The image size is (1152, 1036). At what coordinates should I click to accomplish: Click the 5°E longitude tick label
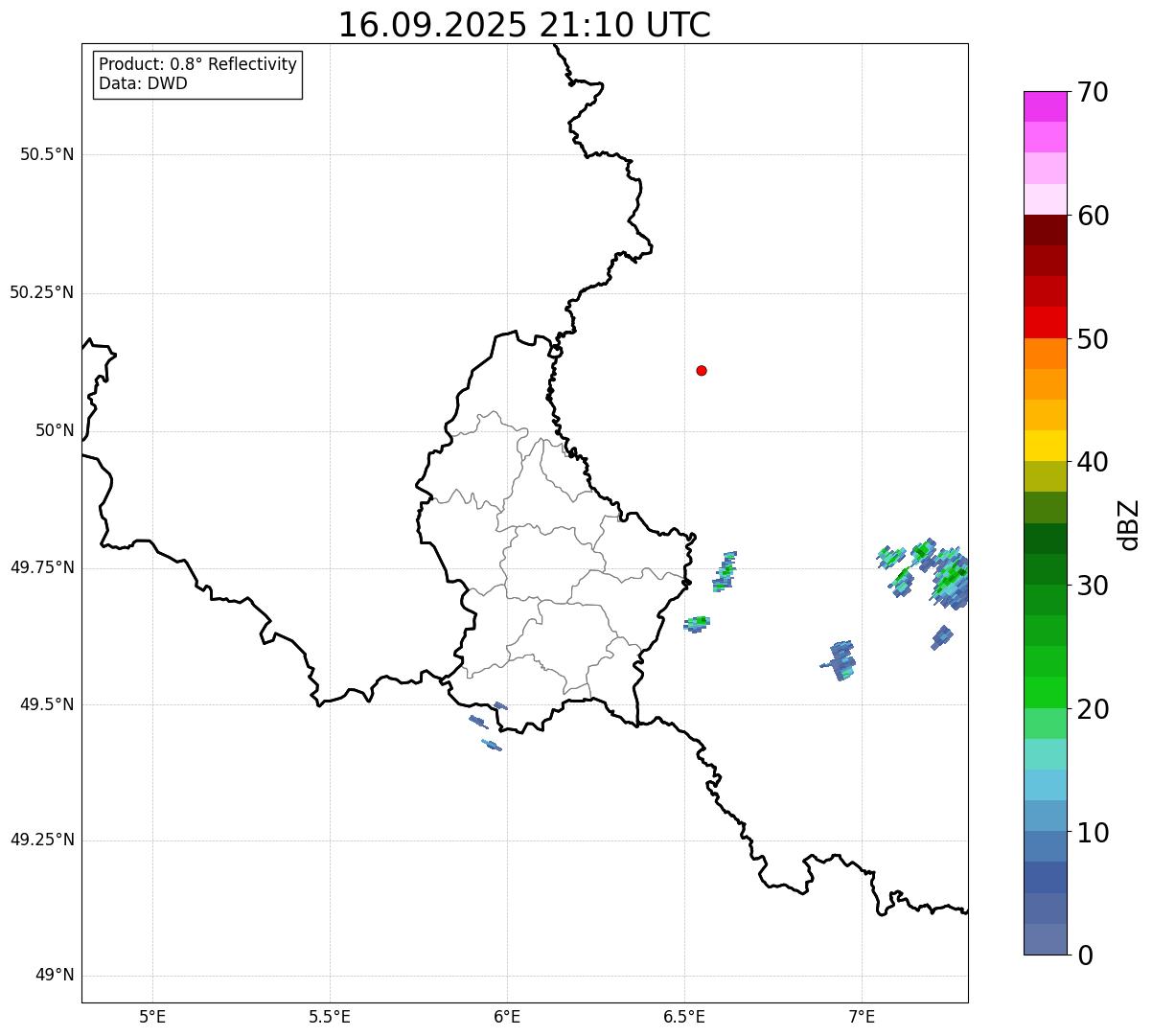[x=152, y=1017]
